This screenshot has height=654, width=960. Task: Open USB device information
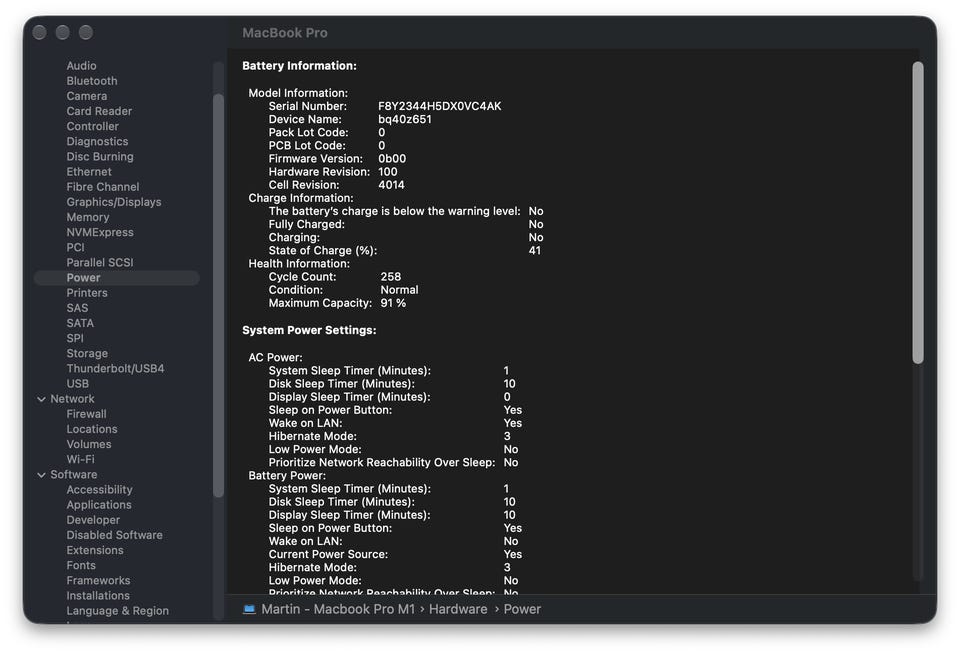(78, 384)
